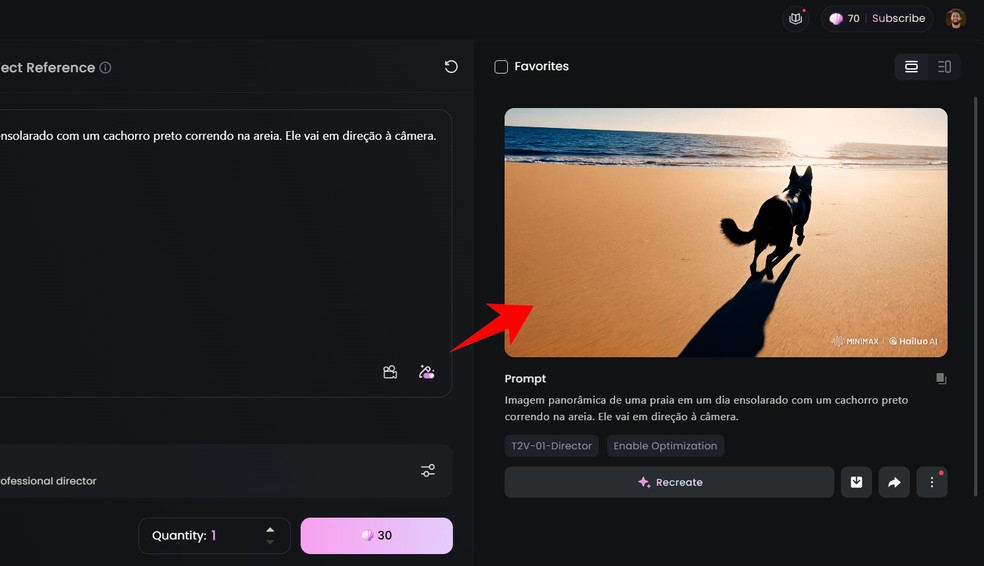This screenshot has width=984, height=566.
Task: Reset the prompt with the refresh icon
Action: coord(451,67)
